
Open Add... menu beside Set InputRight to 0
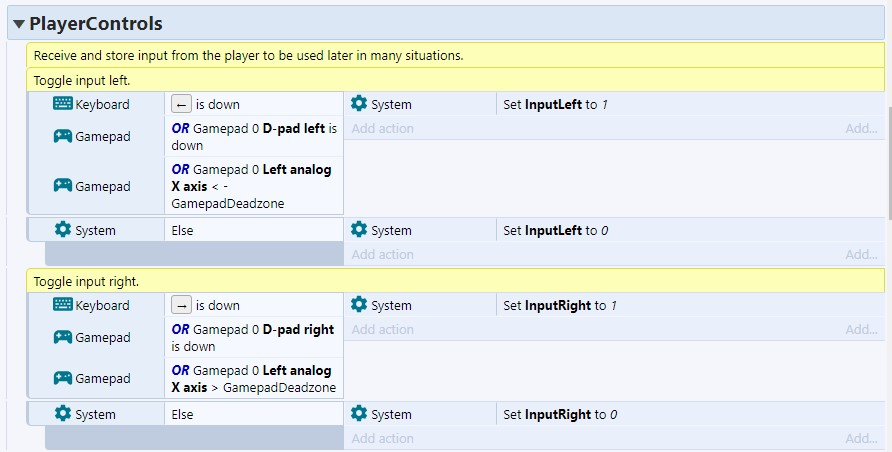click(861, 438)
